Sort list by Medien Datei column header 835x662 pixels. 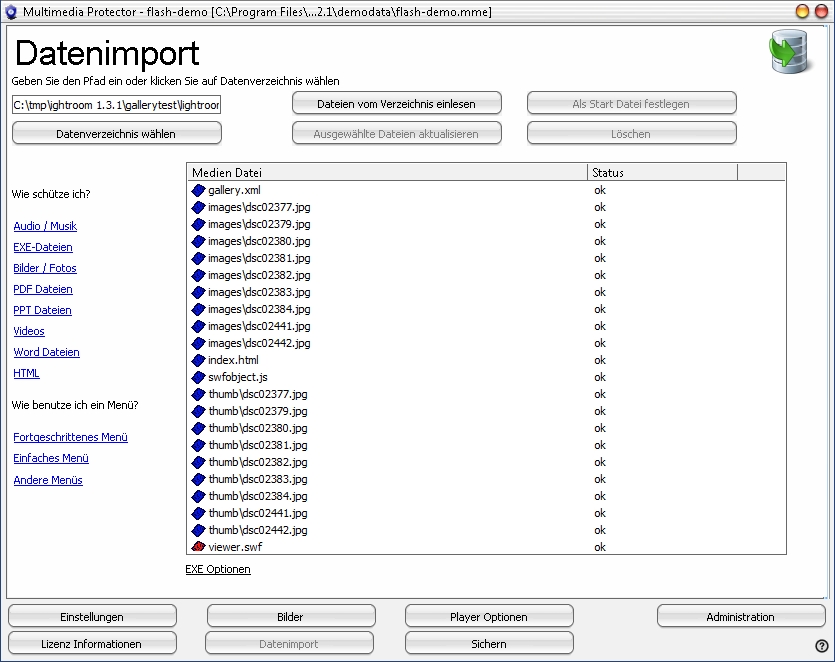387,173
